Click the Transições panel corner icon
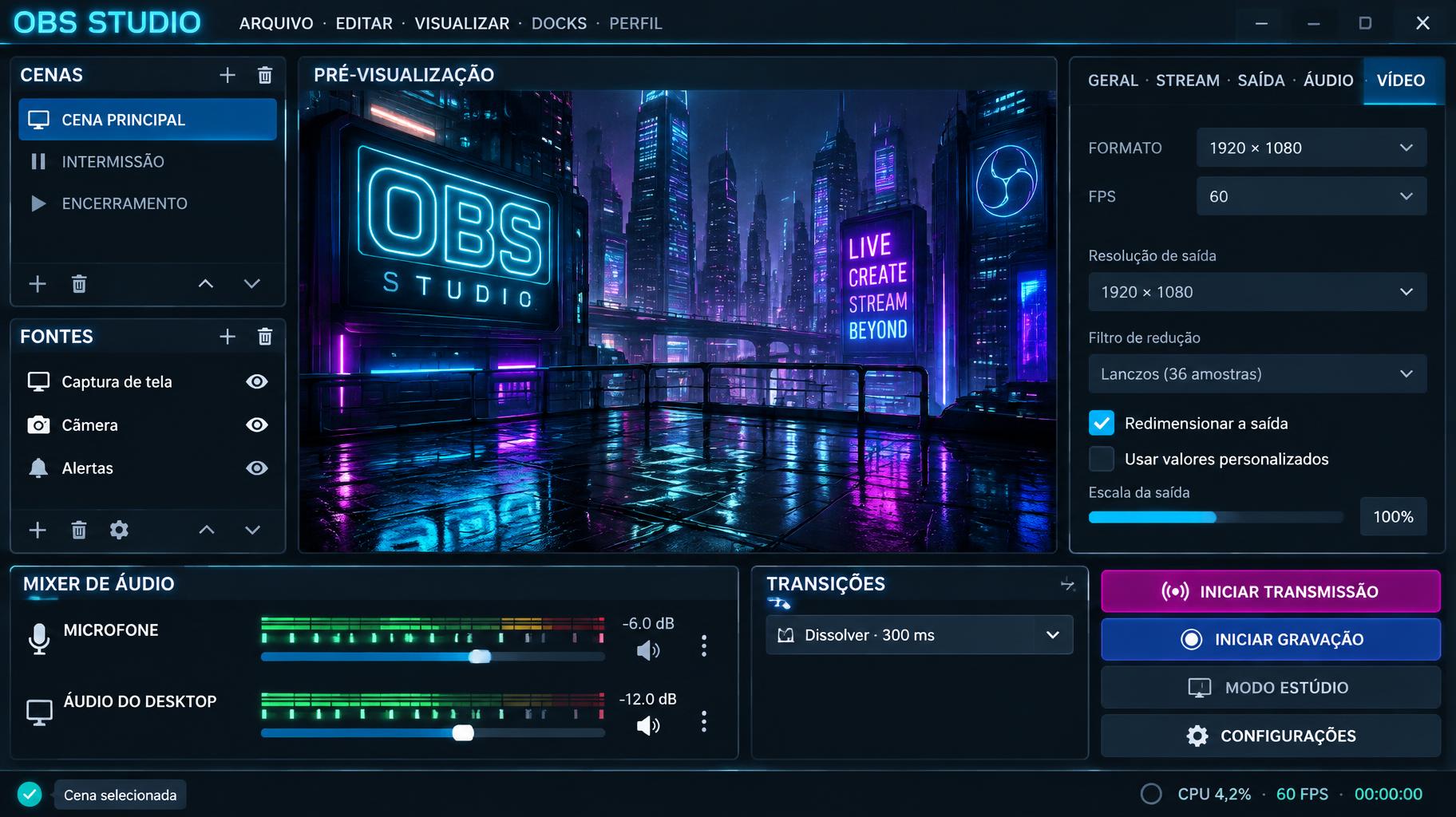Viewport: 1456px width, 817px height. tap(1067, 584)
